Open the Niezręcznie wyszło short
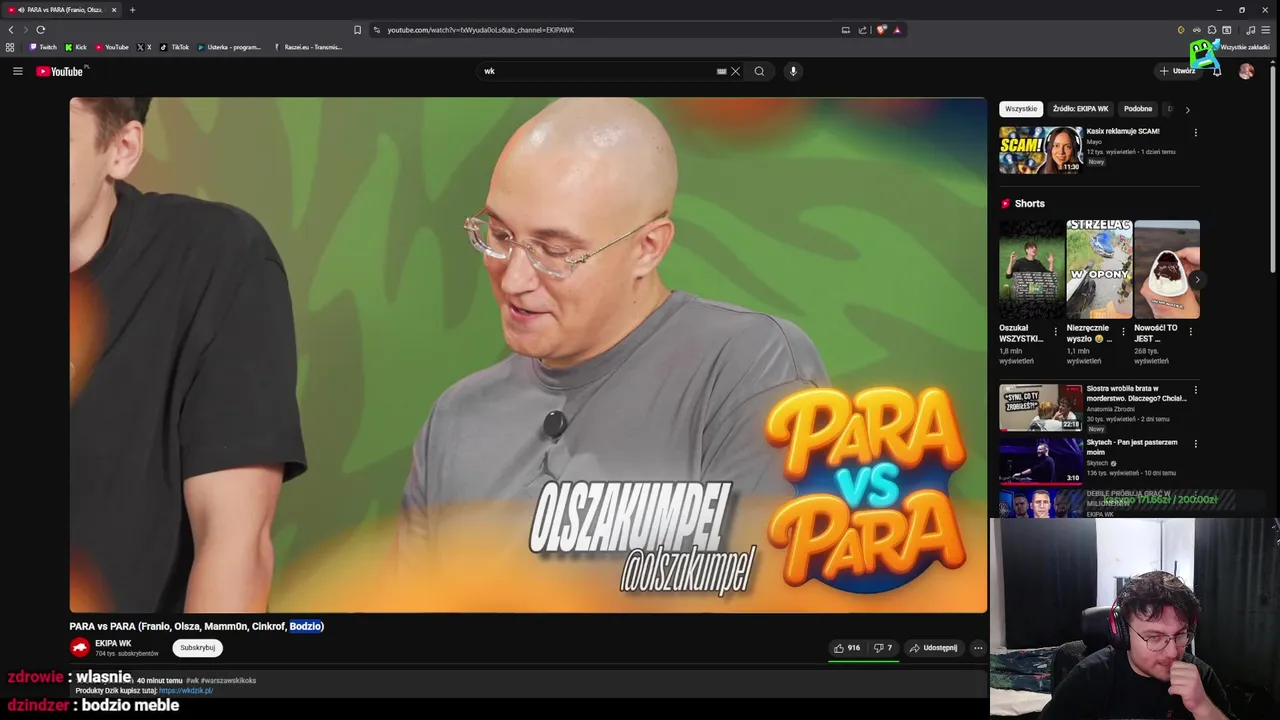Screen dimensions: 1280x720 [1099, 269]
